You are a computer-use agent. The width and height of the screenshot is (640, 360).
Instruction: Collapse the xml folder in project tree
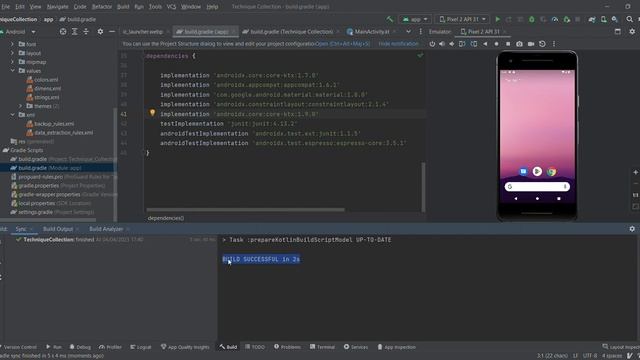[12, 115]
